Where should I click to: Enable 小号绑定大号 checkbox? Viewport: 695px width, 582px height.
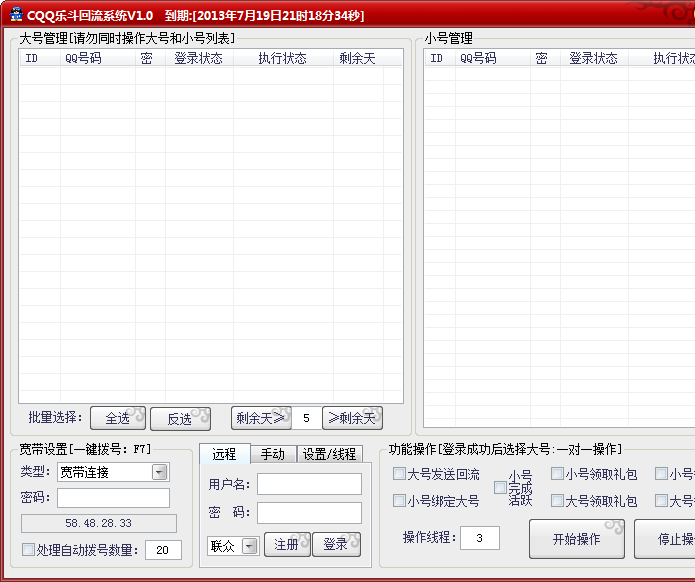coord(399,501)
